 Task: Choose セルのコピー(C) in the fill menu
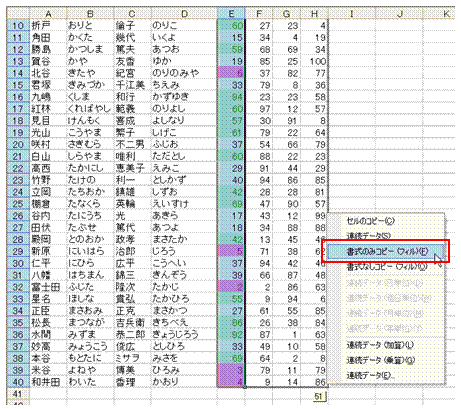click(370, 221)
